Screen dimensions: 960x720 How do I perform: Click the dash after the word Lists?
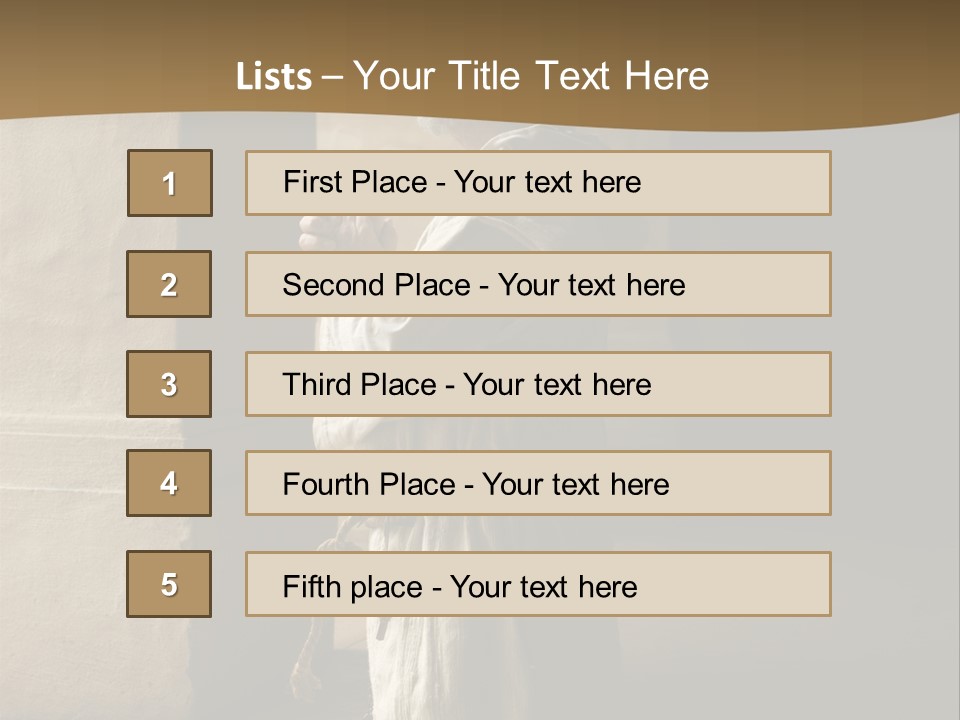[x=333, y=77]
